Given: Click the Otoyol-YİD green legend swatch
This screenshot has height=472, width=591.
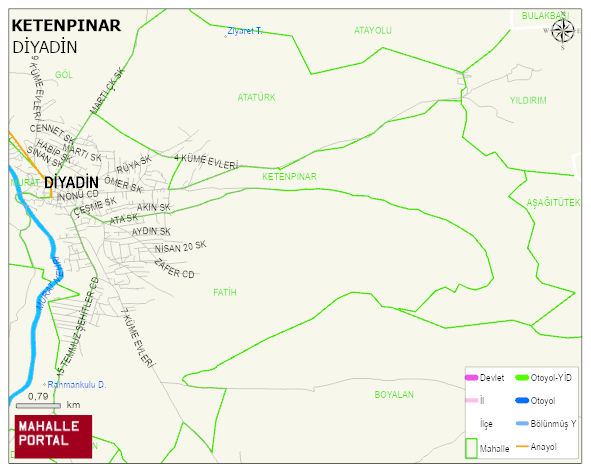Looking at the screenshot, I should coord(522,377).
